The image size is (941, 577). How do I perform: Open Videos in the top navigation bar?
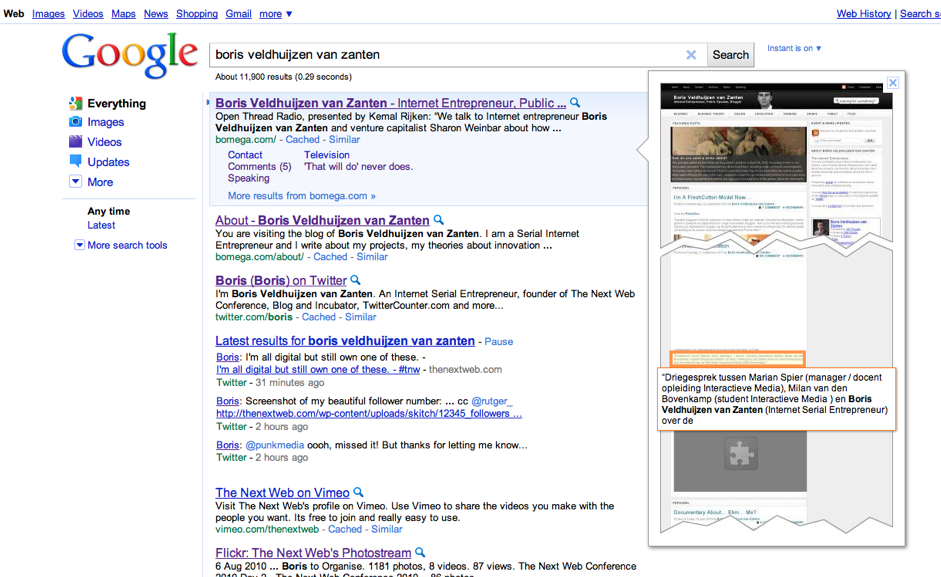pos(88,14)
